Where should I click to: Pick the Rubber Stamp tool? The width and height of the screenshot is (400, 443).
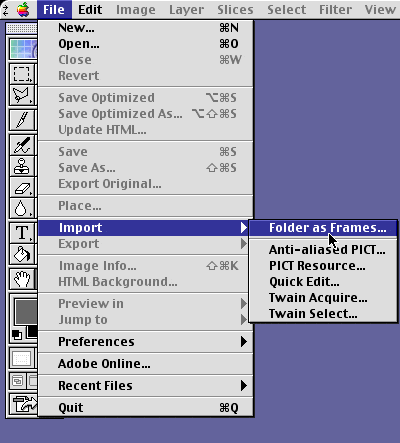tap(22, 166)
